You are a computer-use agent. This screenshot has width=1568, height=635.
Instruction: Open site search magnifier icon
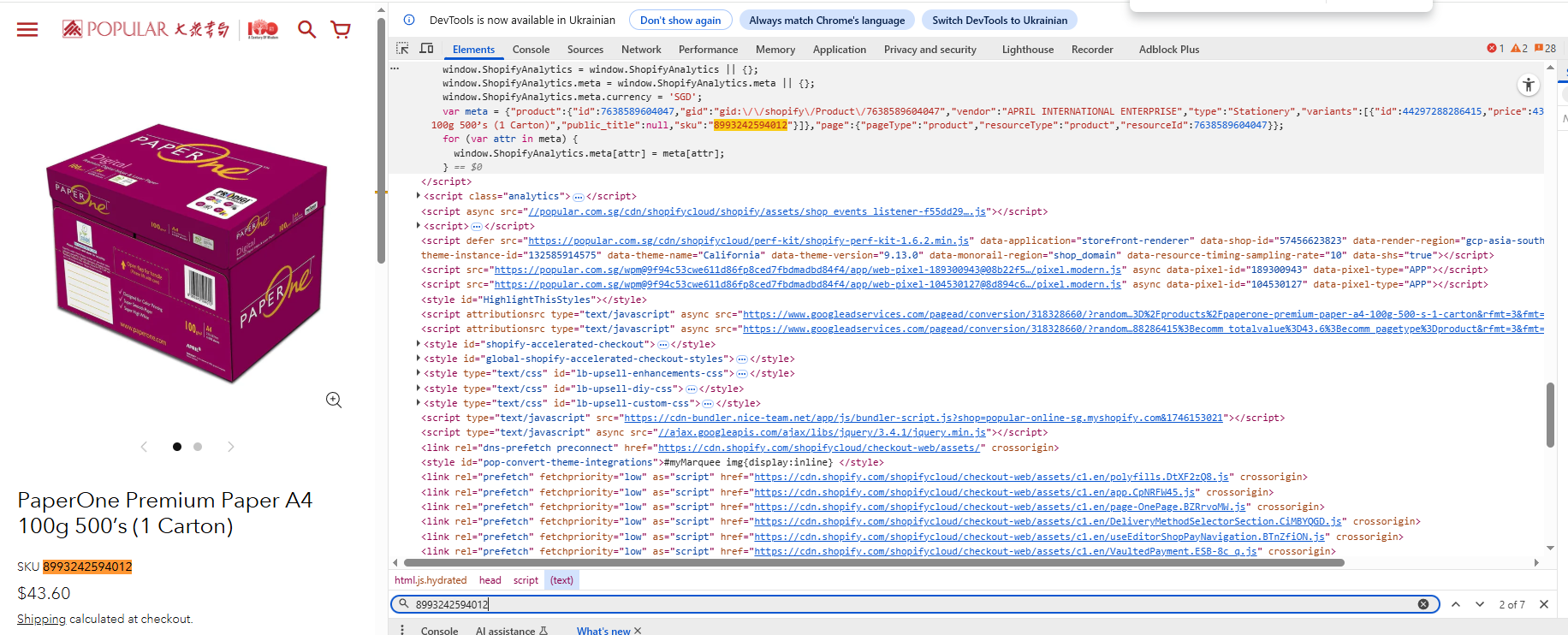click(x=306, y=30)
